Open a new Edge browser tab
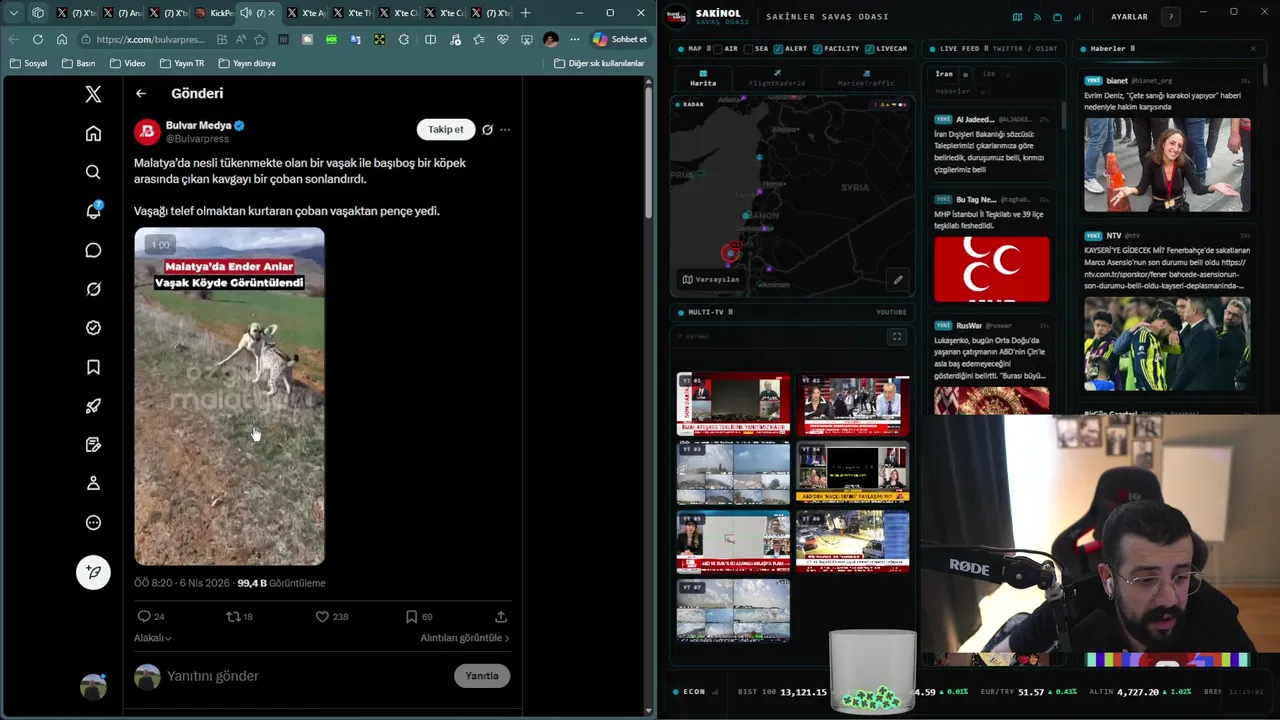 tap(526, 13)
